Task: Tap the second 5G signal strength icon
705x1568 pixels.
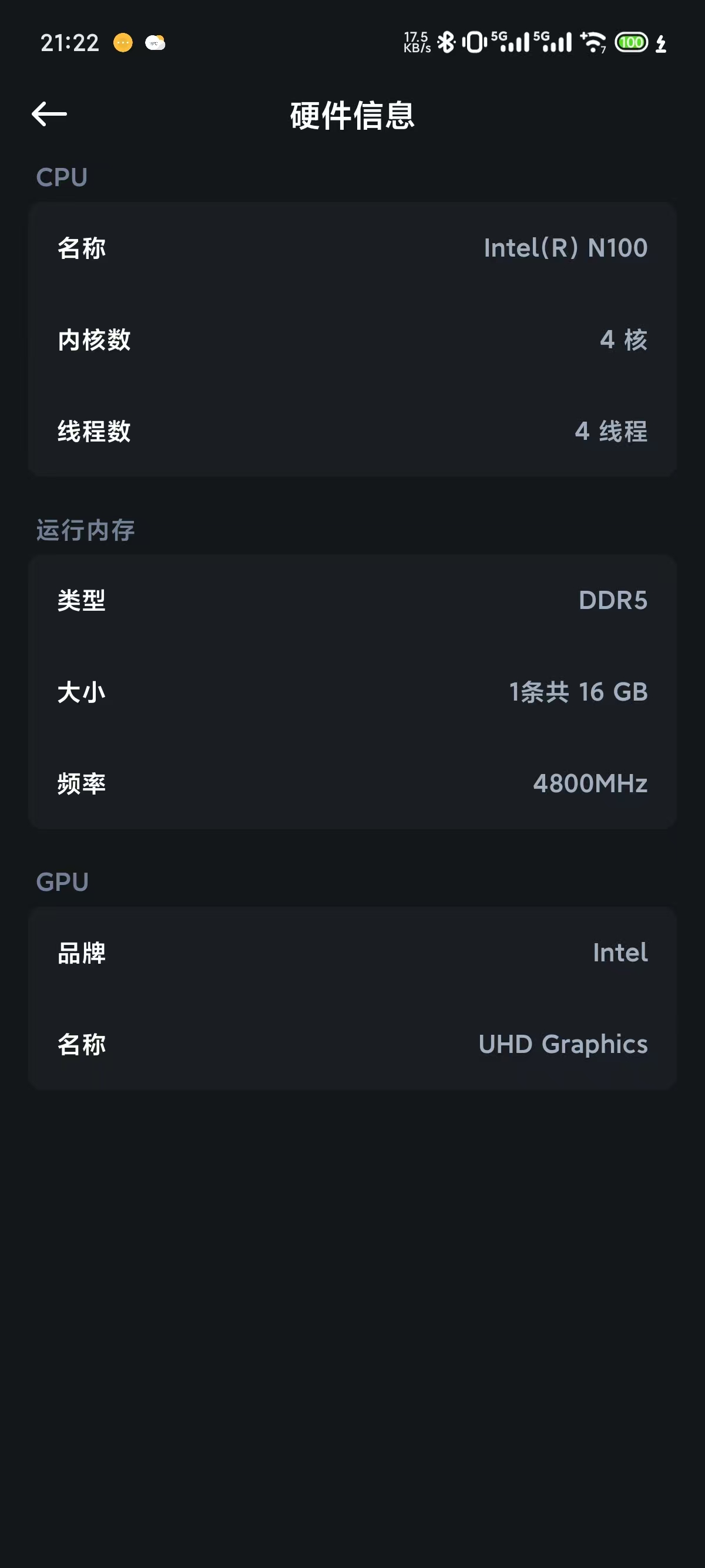Action: pos(553,42)
